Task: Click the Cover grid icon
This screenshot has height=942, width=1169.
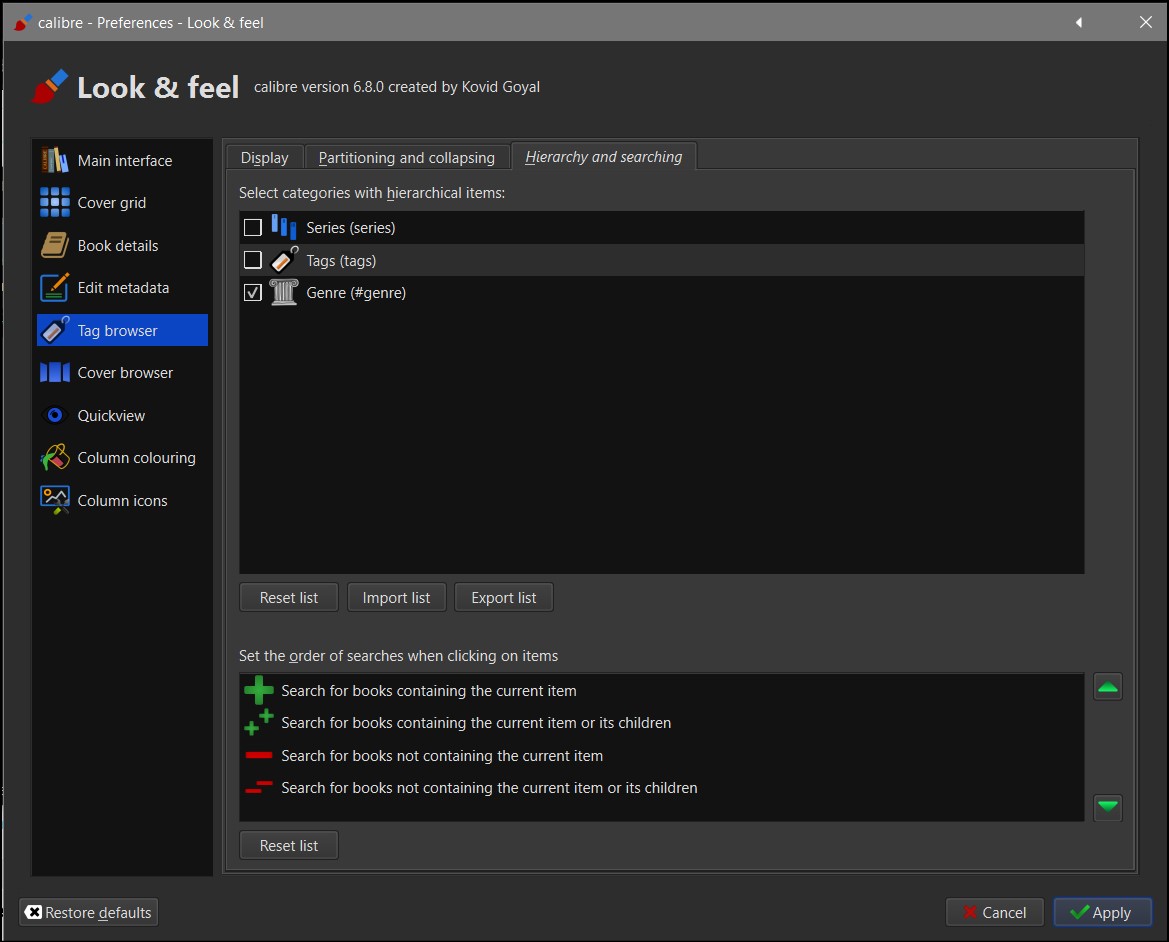Action: [x=55, y=202]
